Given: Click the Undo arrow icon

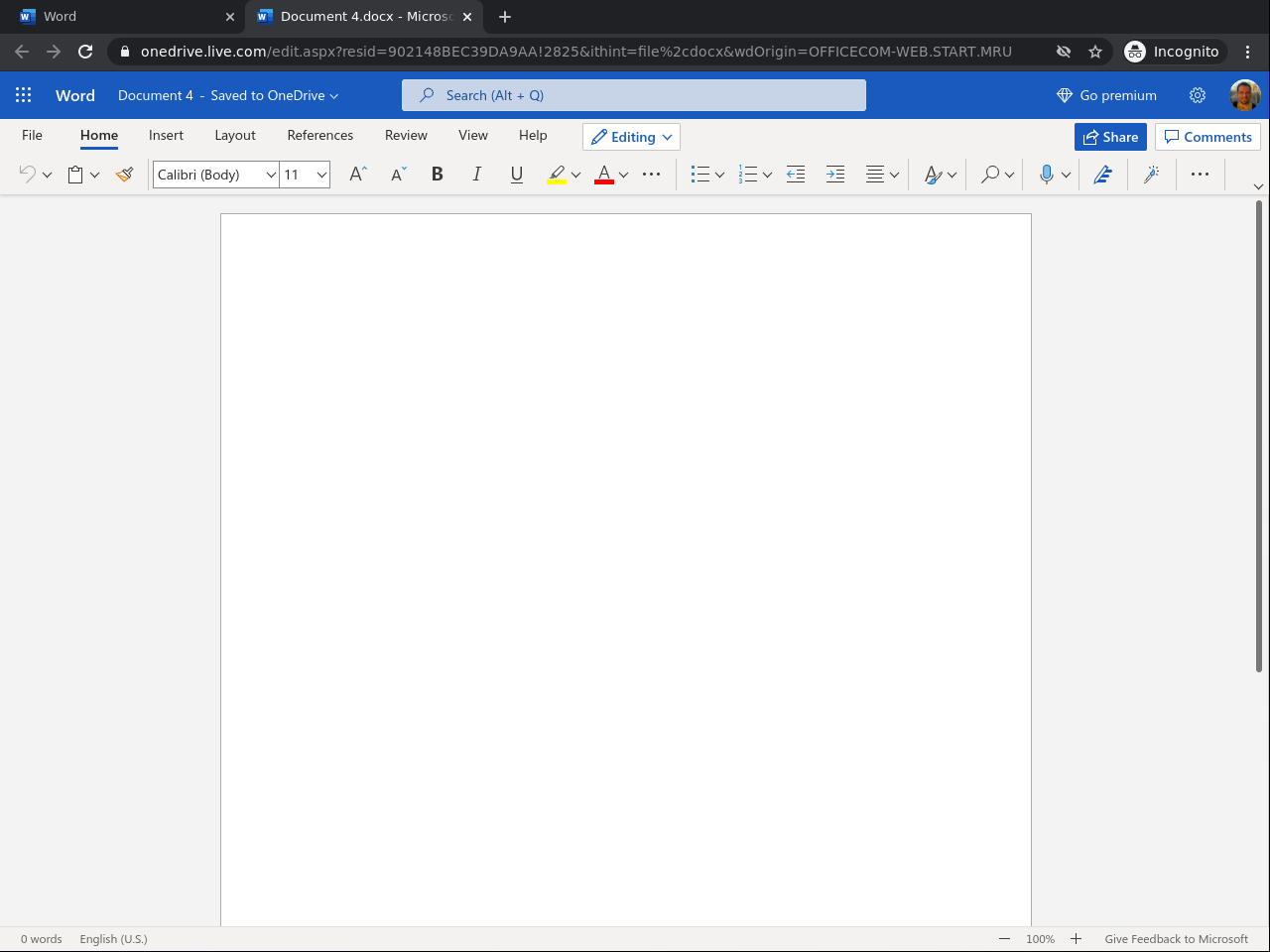Looking at the screenshot, I should pos(27,175).
